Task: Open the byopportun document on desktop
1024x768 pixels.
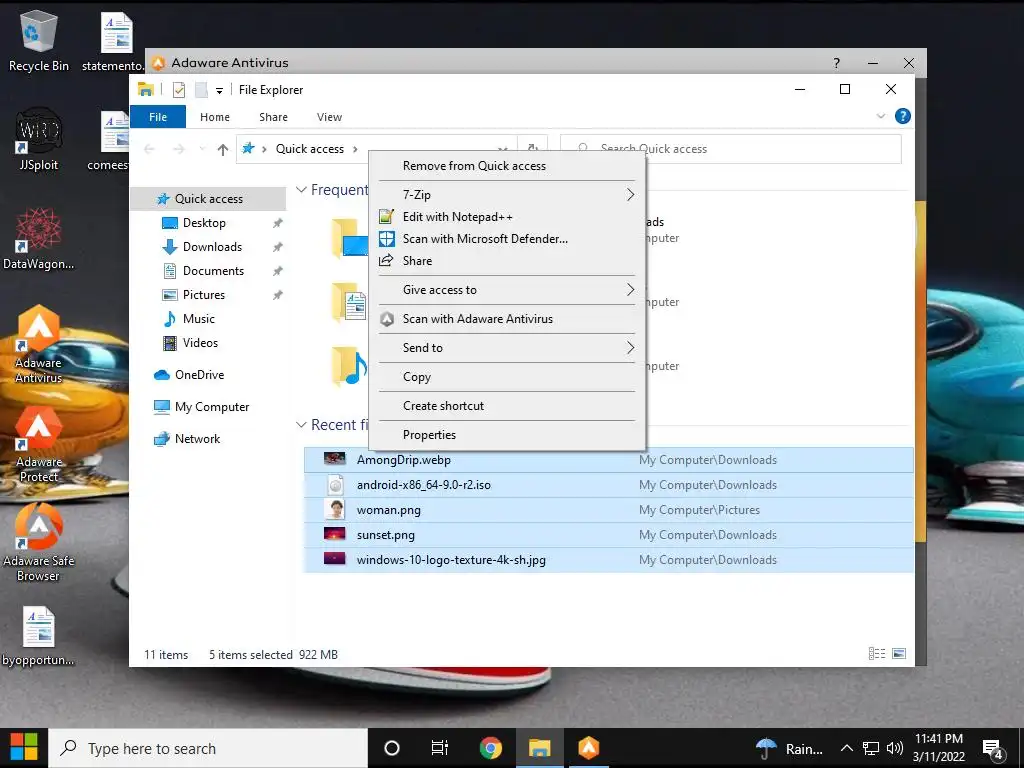Action: pos(39,637)
